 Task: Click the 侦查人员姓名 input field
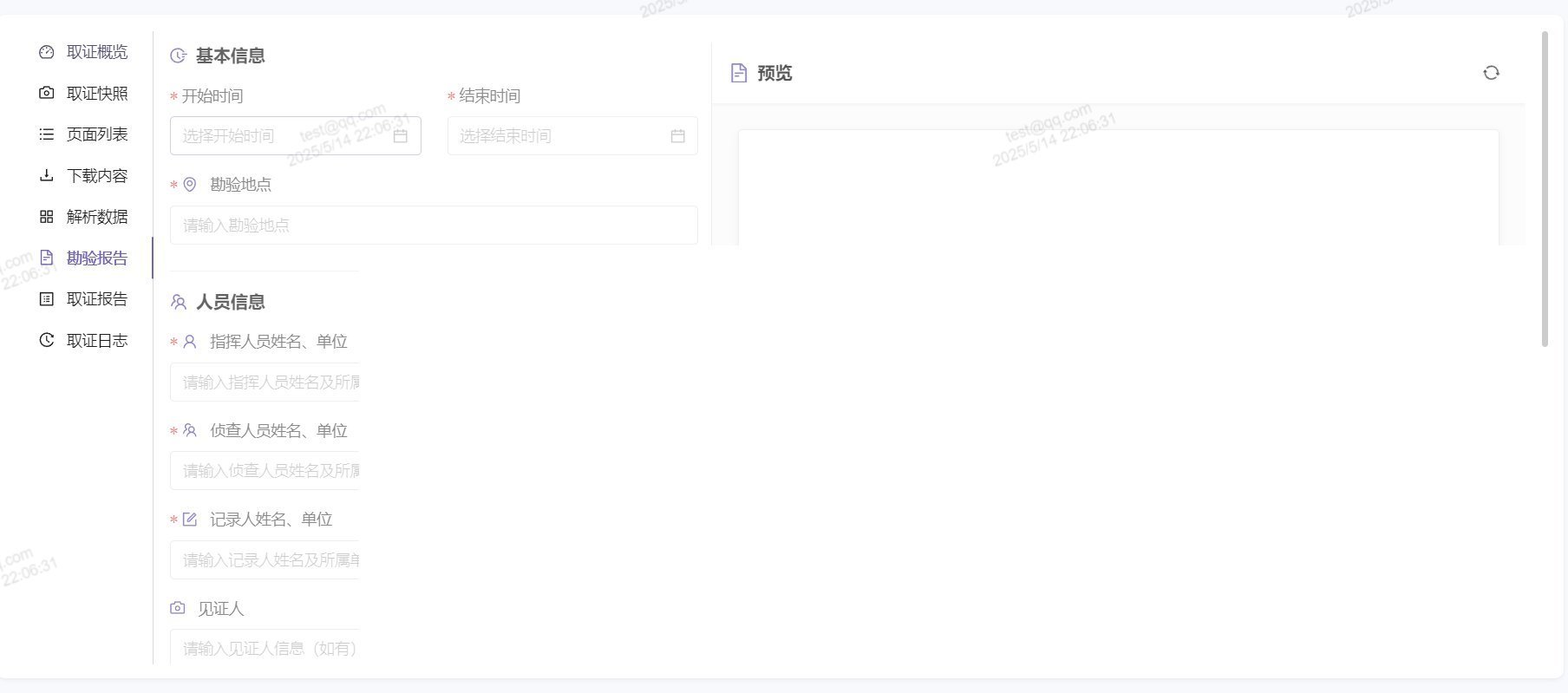coord(265,471)
